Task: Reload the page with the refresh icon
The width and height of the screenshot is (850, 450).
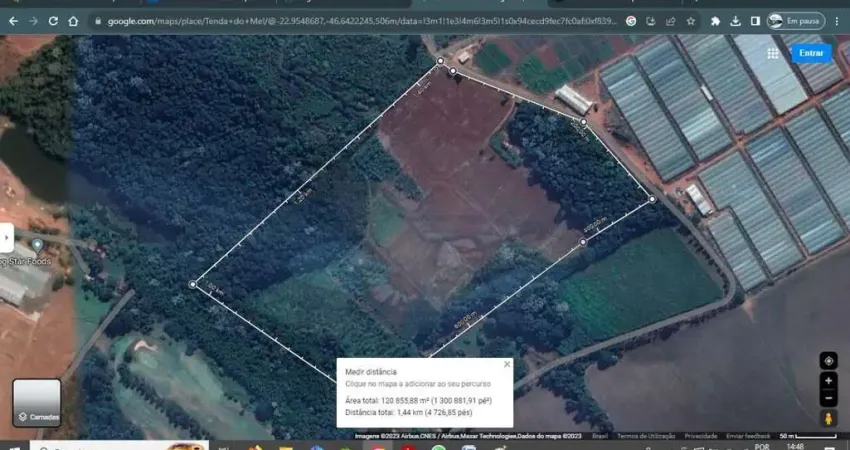Action: click(53, 20)
